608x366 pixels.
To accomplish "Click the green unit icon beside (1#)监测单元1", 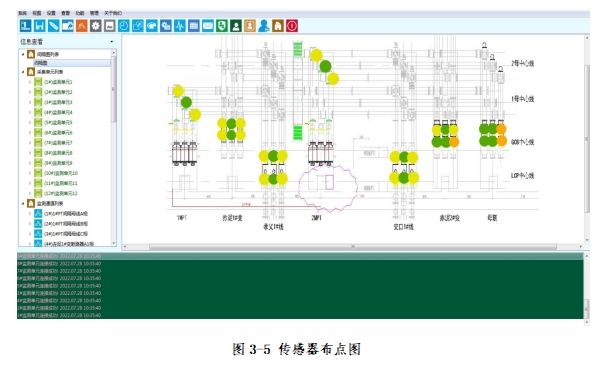I will 38,82.
